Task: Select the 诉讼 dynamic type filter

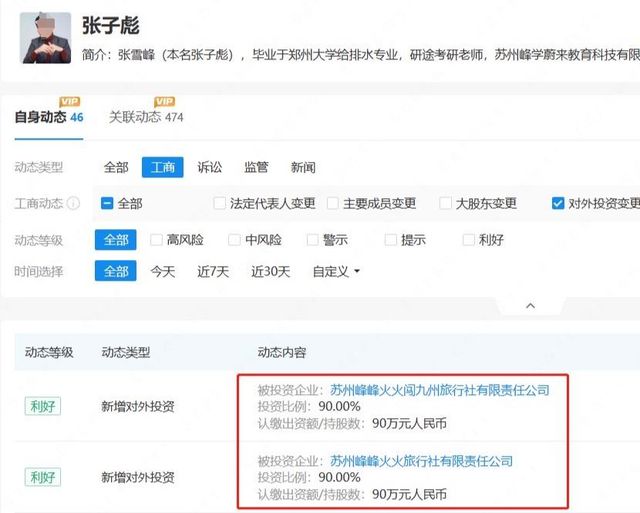Action: point(210,167)
